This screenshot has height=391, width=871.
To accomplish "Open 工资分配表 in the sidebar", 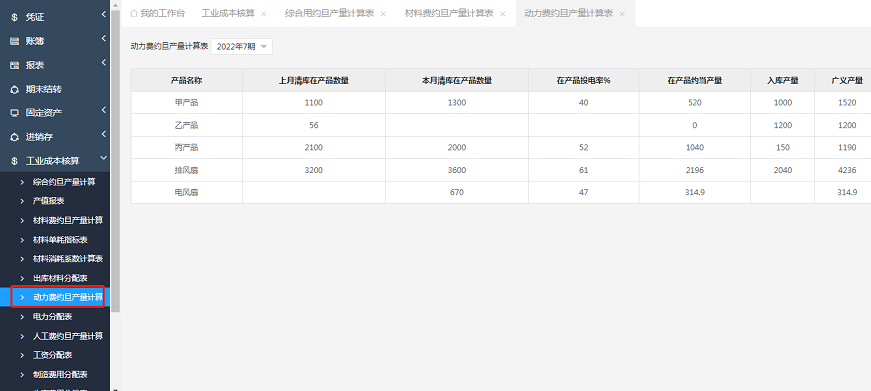I will pyautogui.click(x=52, y=355).
